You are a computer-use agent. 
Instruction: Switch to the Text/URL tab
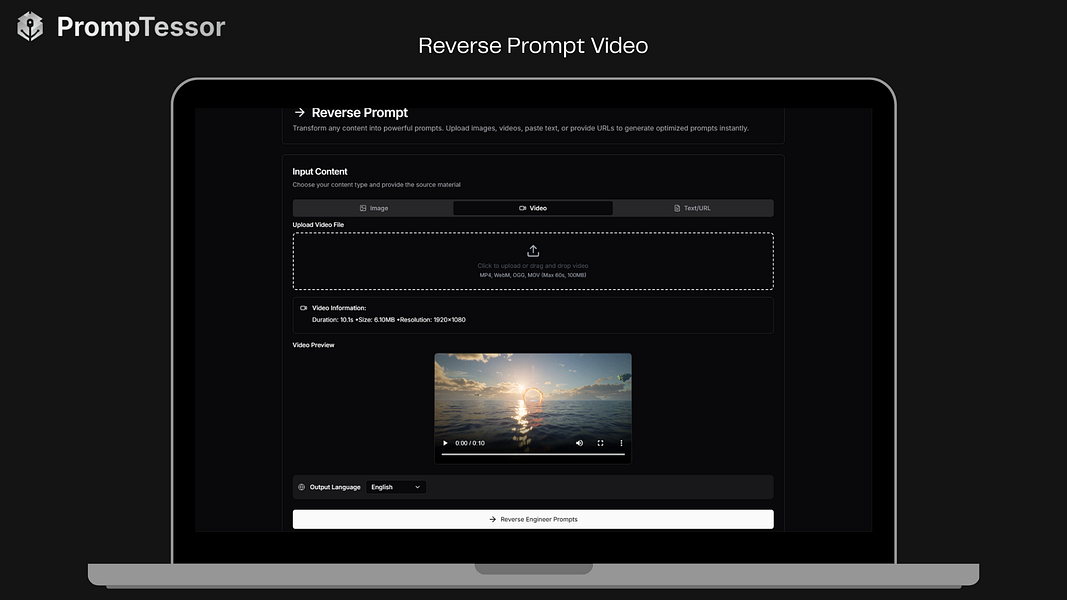click(695, 208)
